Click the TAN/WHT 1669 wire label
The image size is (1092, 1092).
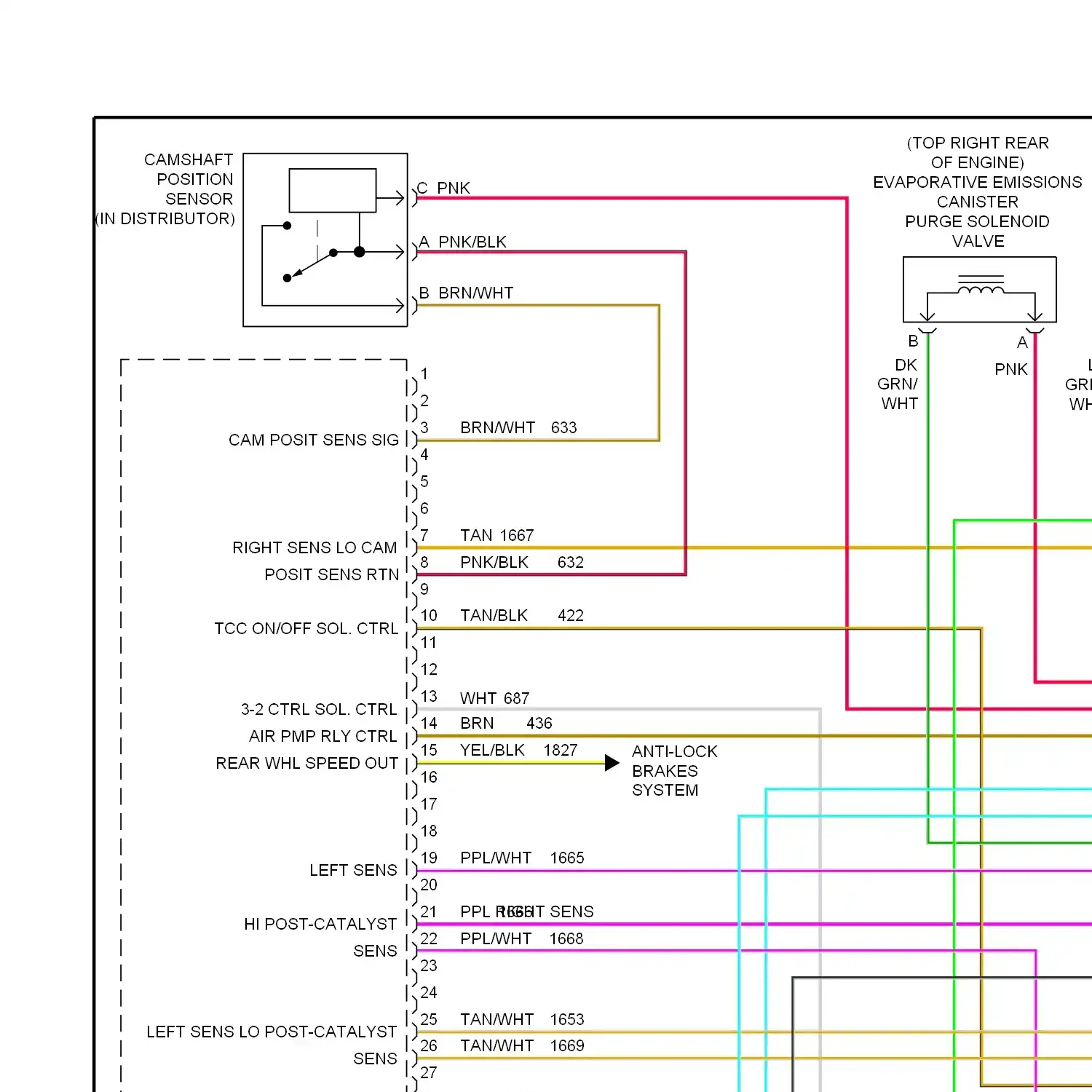point(522,1045)
